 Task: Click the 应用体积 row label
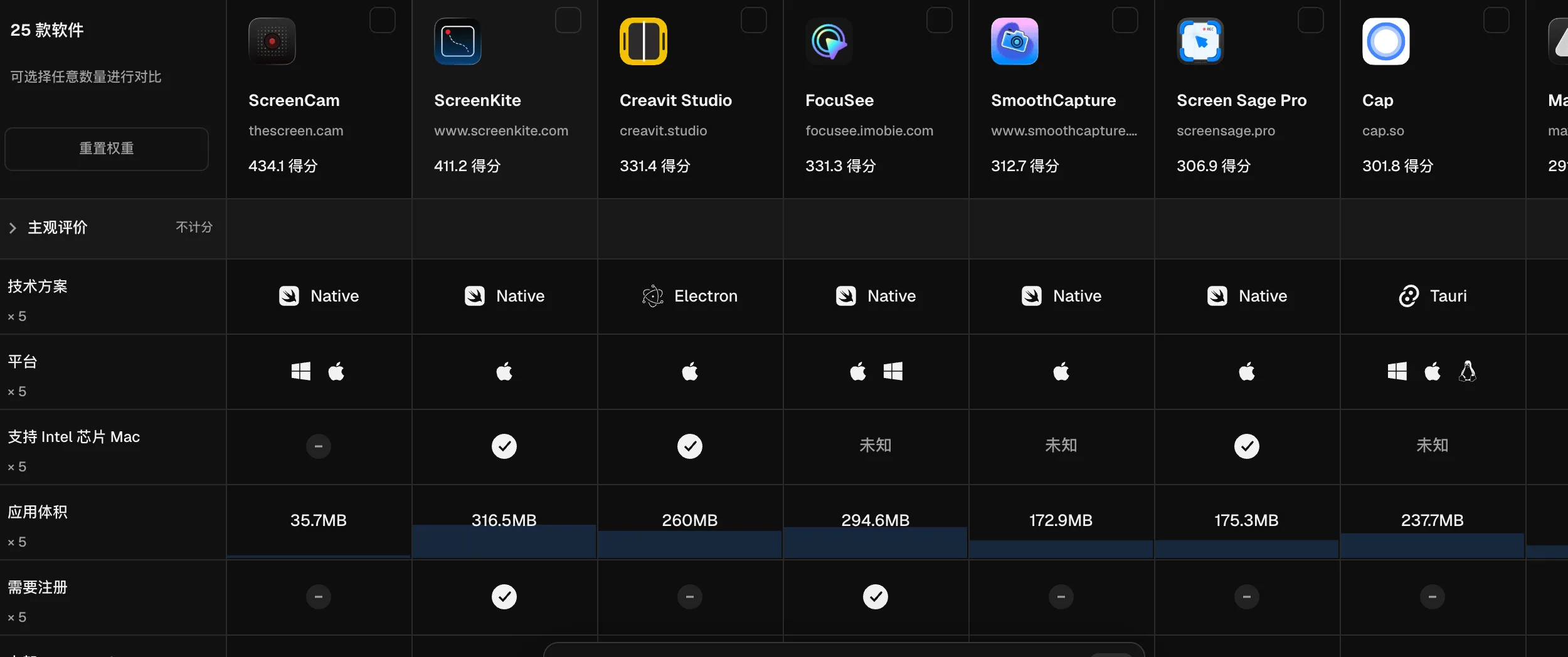tap(37, 512)
